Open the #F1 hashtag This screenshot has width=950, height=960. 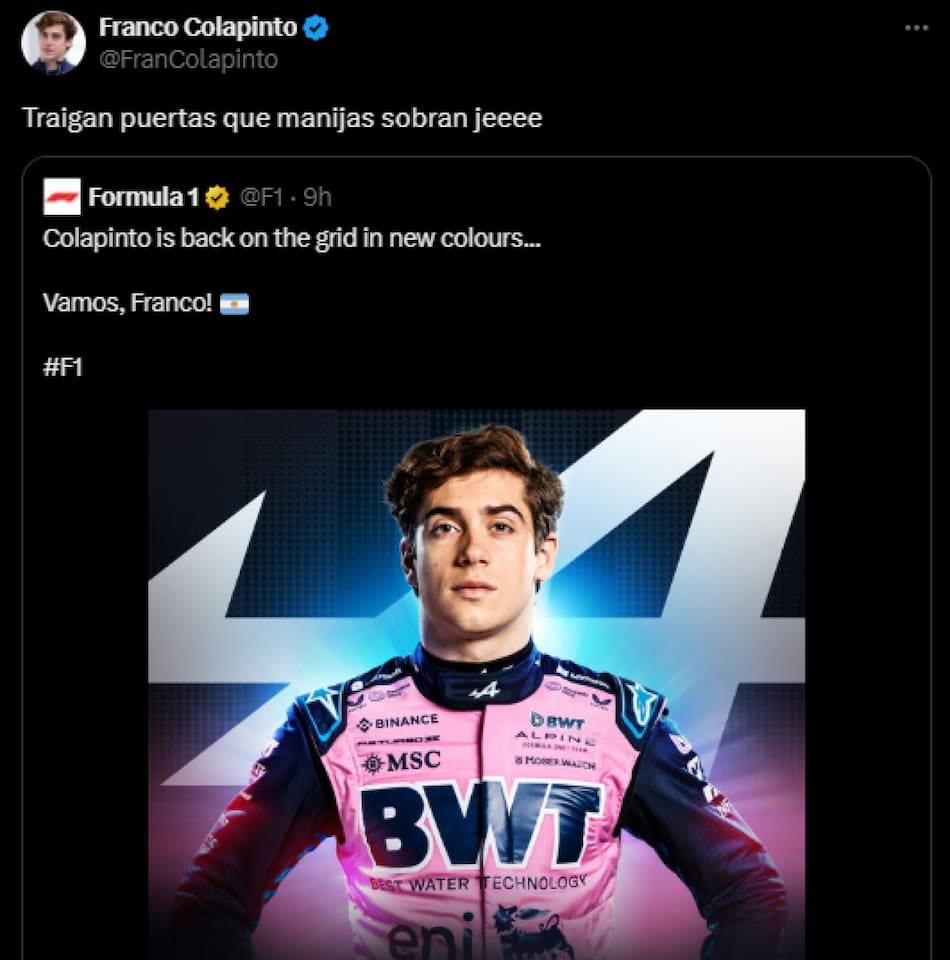(x=63, y=367)
